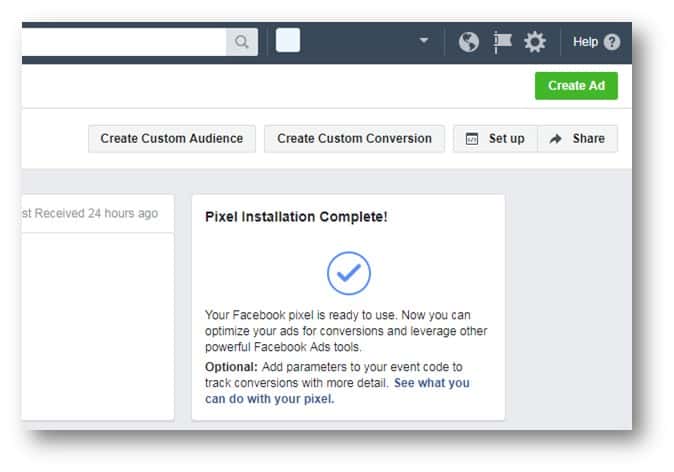Click inside the top search field
This screenshot has height=472, width=674.
pyautogui.click(x=124, y=42)
